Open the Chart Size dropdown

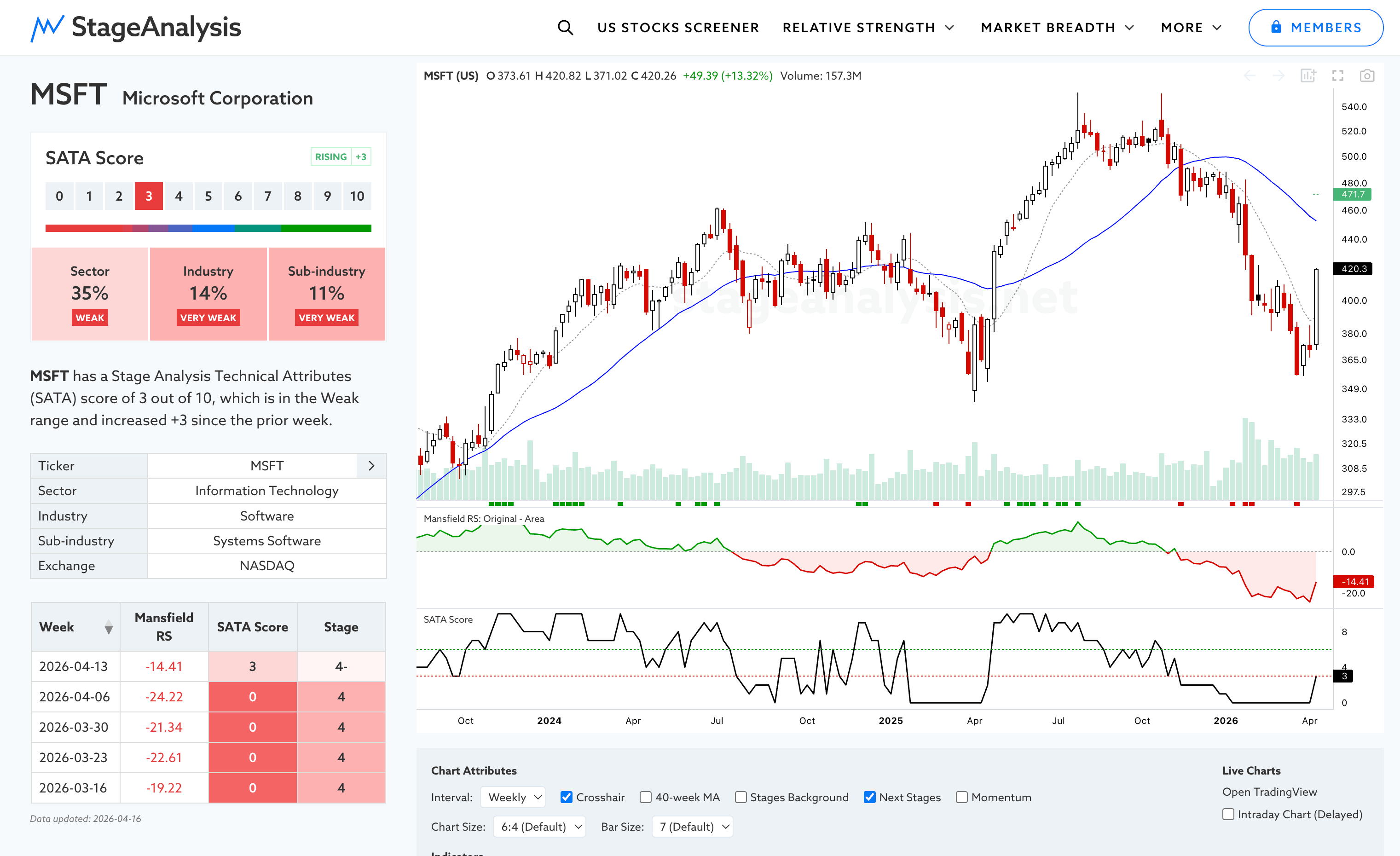coord(539,827)
